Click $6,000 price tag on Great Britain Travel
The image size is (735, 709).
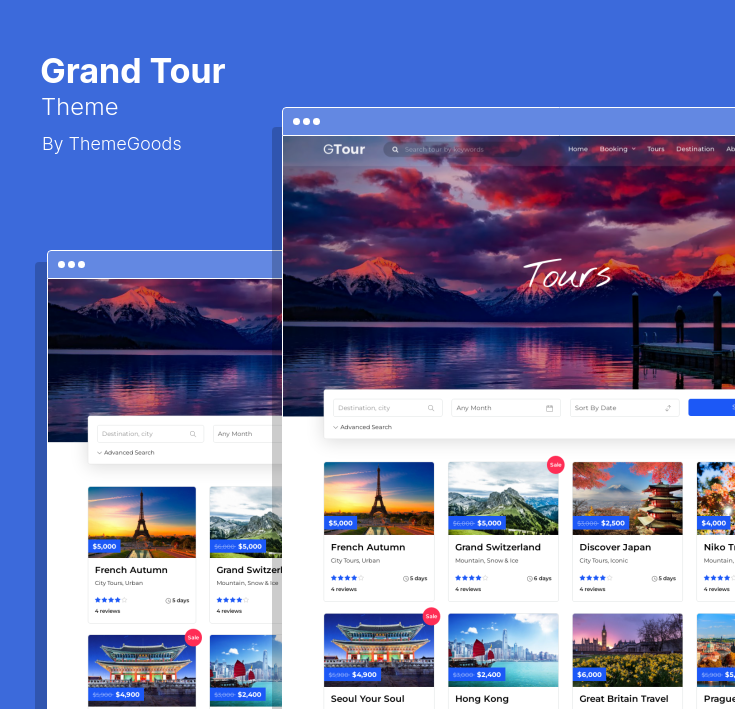pyautogui.click(x=589, y=674)
